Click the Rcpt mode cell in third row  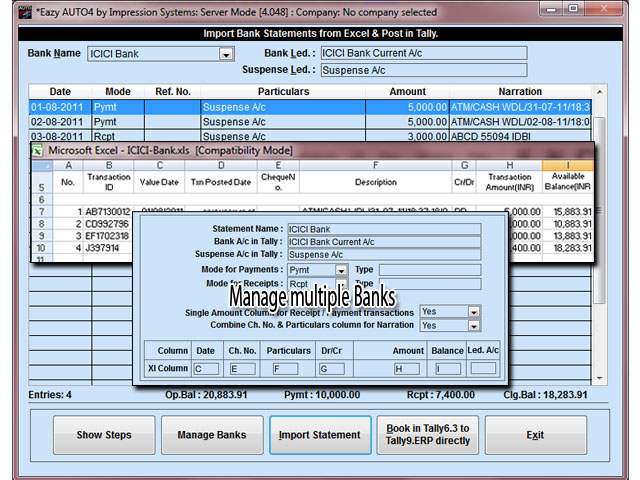pyautogui.click(x=118, y=136)
